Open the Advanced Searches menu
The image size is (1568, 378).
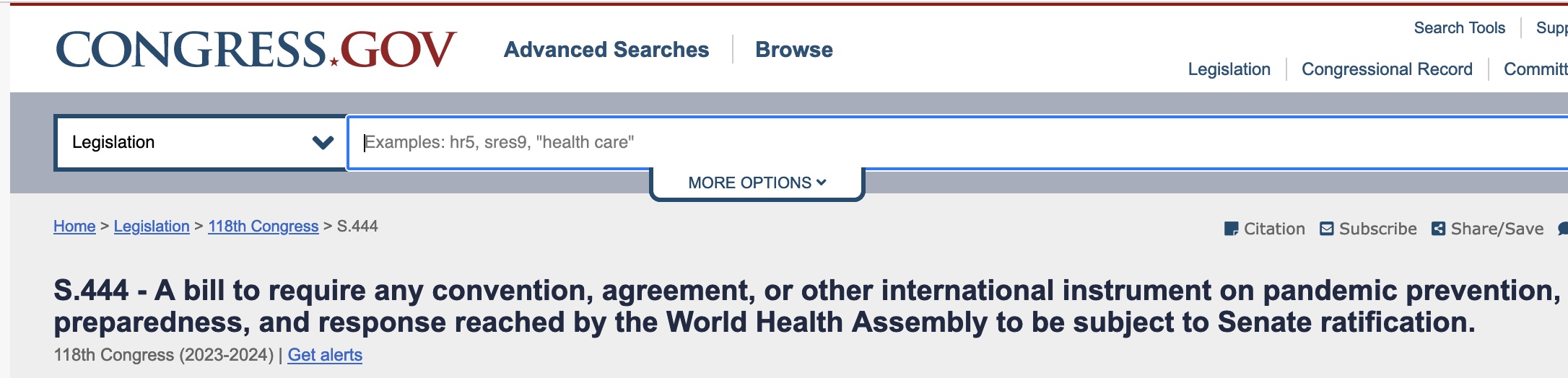(x=606, y=50)
